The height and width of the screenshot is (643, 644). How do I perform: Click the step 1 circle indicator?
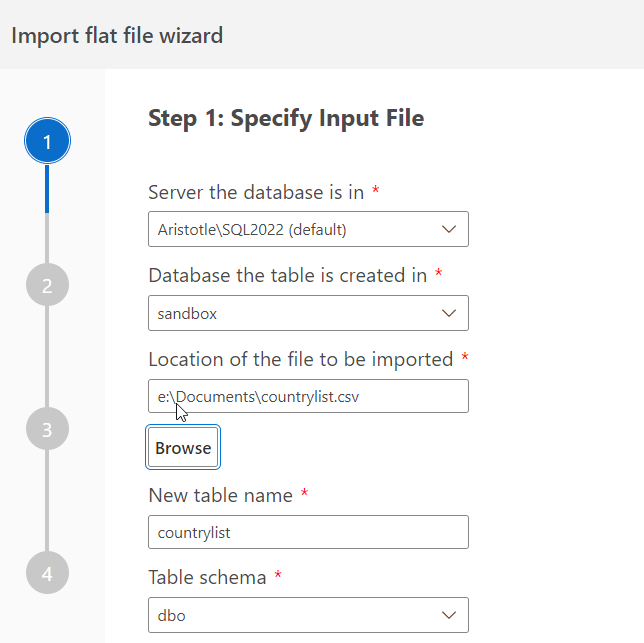pos(47,142)
